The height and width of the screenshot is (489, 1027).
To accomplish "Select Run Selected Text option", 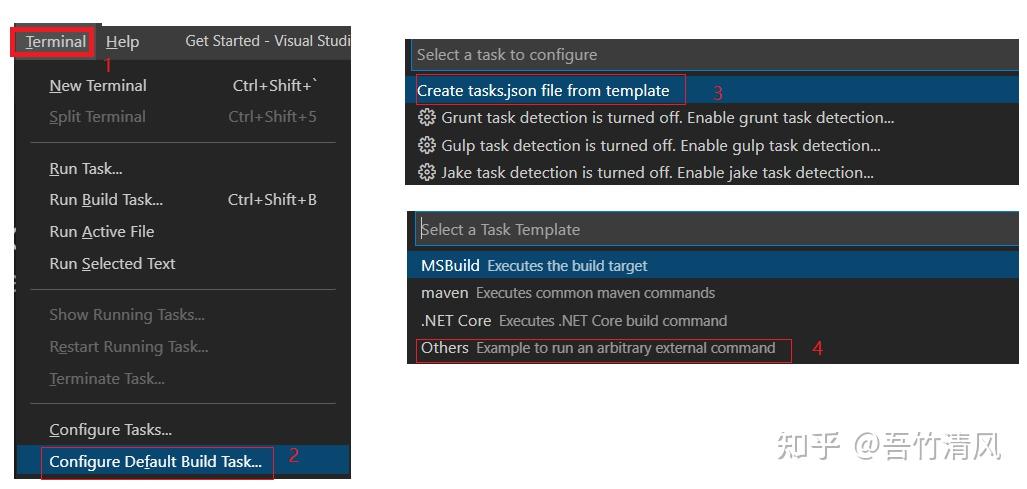I will tap(183, 264).
